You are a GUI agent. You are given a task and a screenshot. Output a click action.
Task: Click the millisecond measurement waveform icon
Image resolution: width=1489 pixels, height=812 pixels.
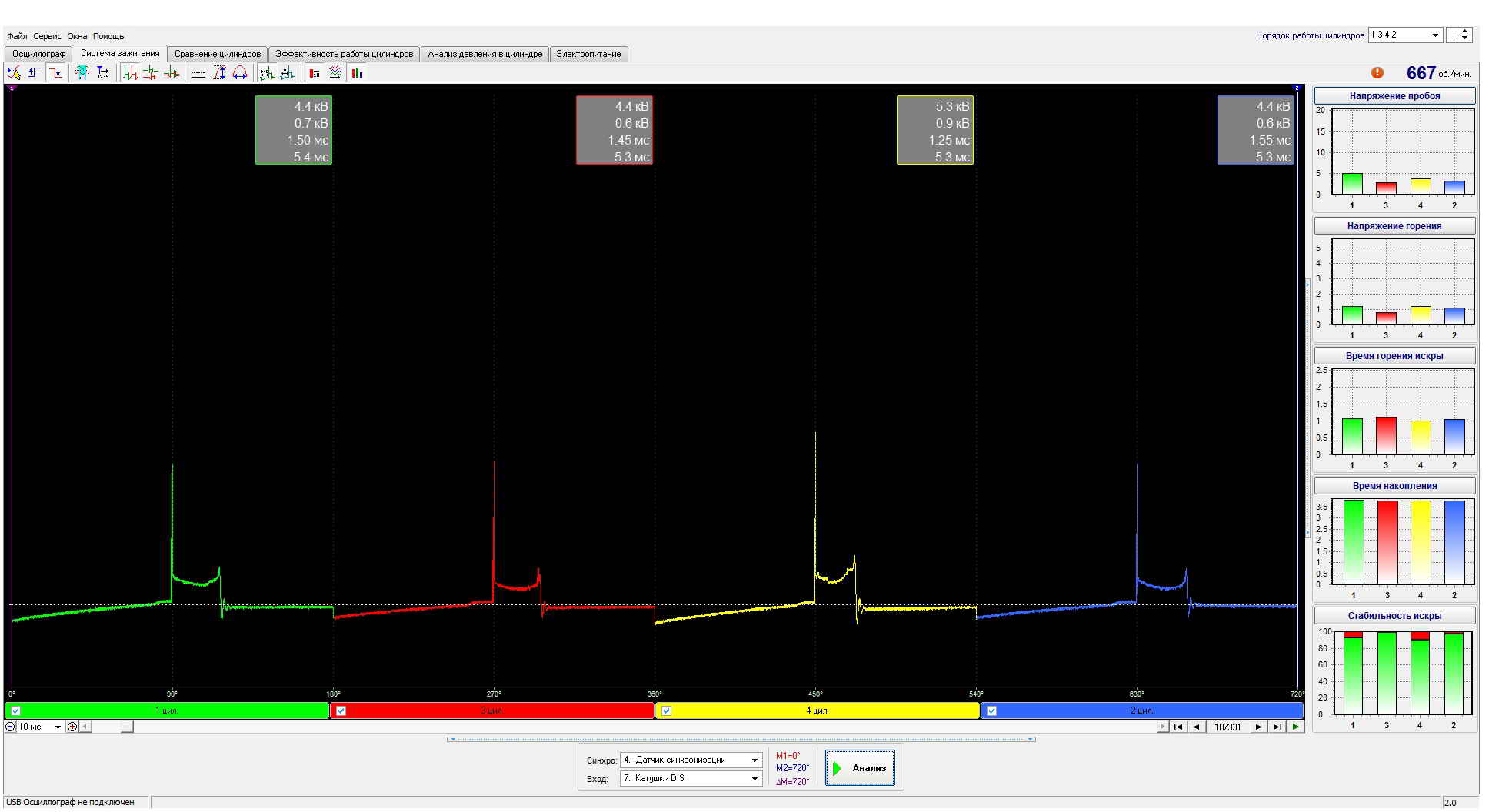point(267,73)
